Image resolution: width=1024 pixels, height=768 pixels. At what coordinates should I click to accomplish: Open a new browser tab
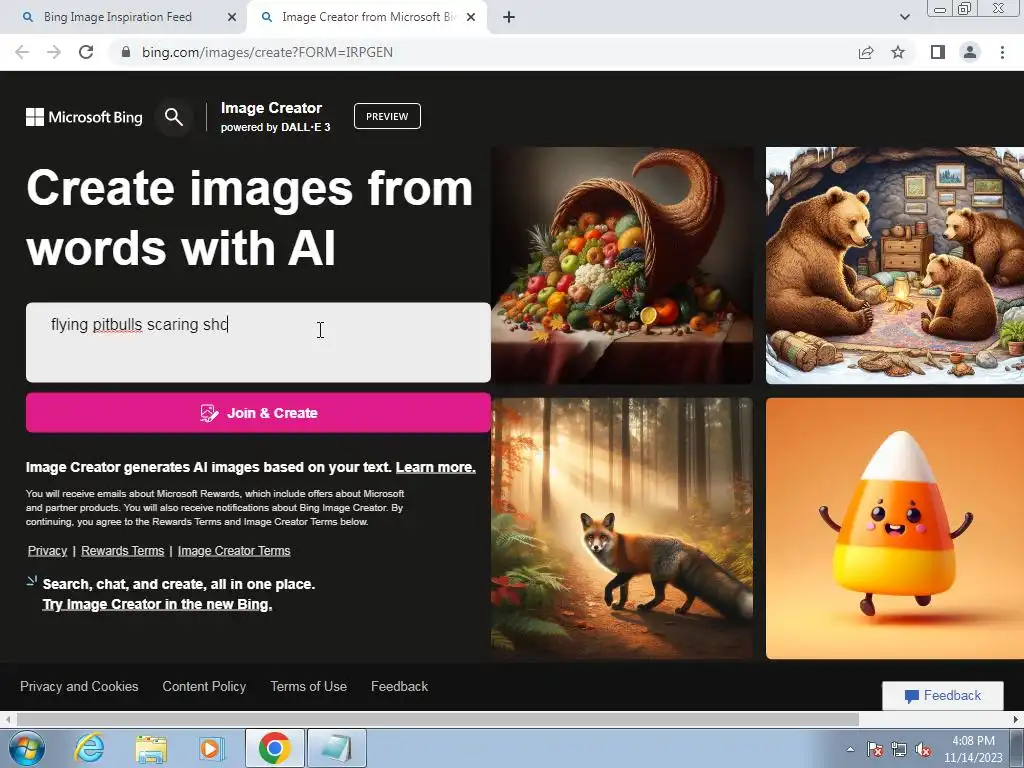click(x=509, y=17)
